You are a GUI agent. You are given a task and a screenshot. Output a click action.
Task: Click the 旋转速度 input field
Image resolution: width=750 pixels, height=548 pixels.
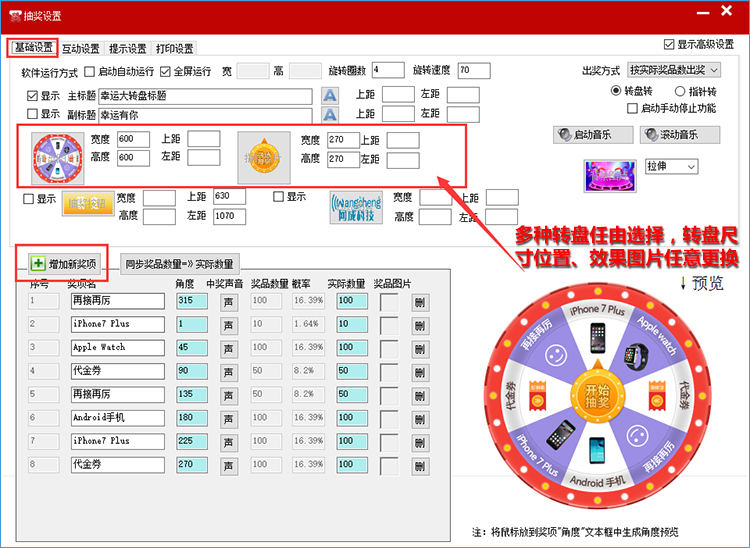[x=474, y=71]
